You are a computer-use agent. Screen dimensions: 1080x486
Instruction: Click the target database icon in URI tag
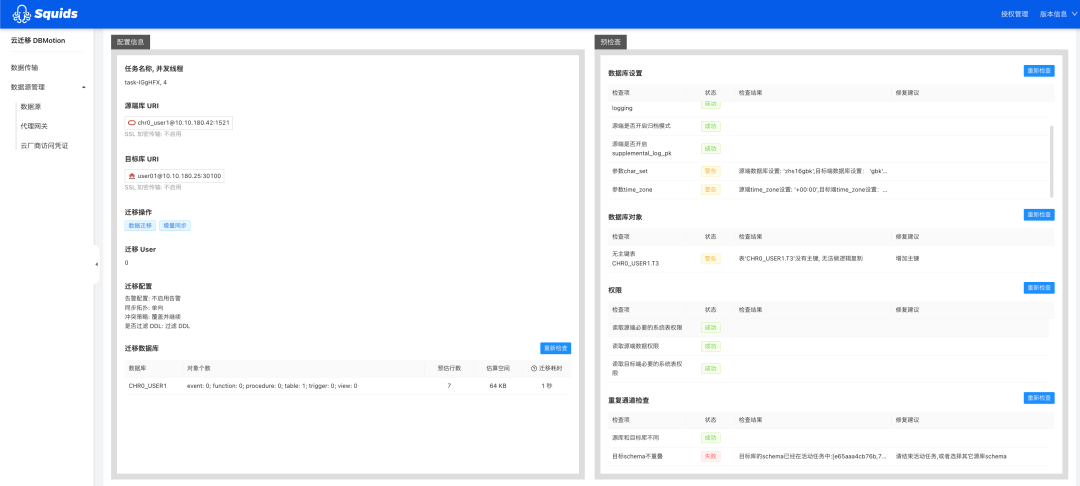131,176
